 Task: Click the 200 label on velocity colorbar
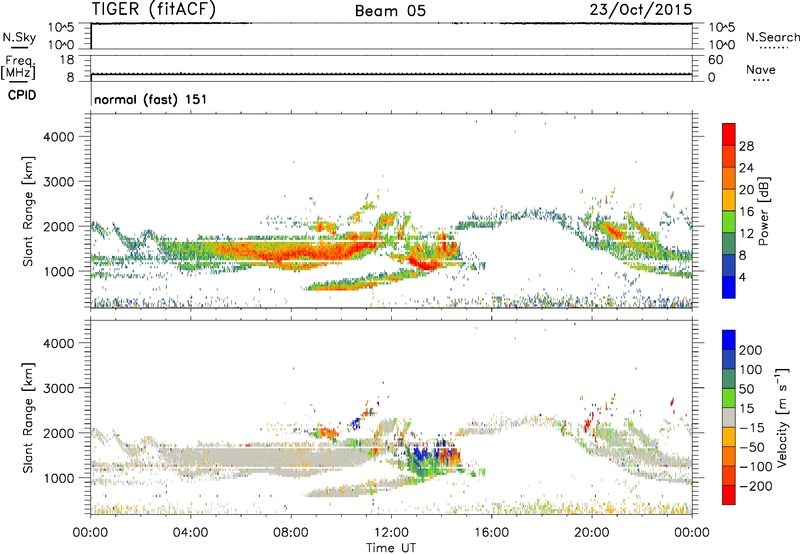click(751, 350)
